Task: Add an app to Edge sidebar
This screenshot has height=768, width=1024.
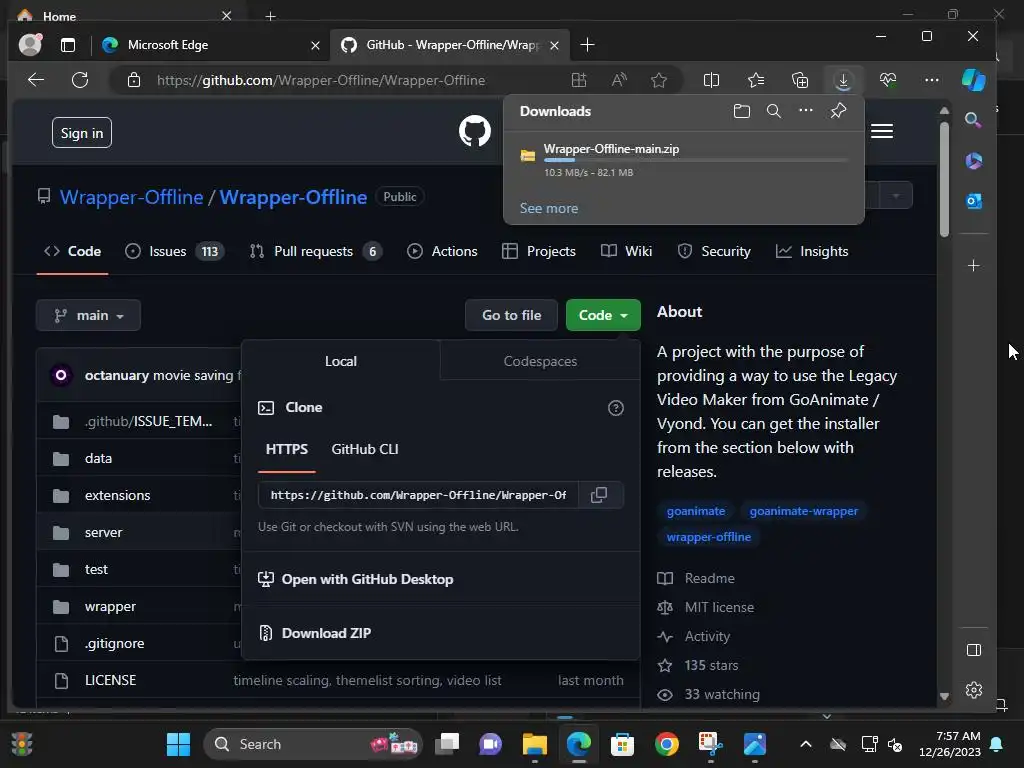Action: (974, 266)
